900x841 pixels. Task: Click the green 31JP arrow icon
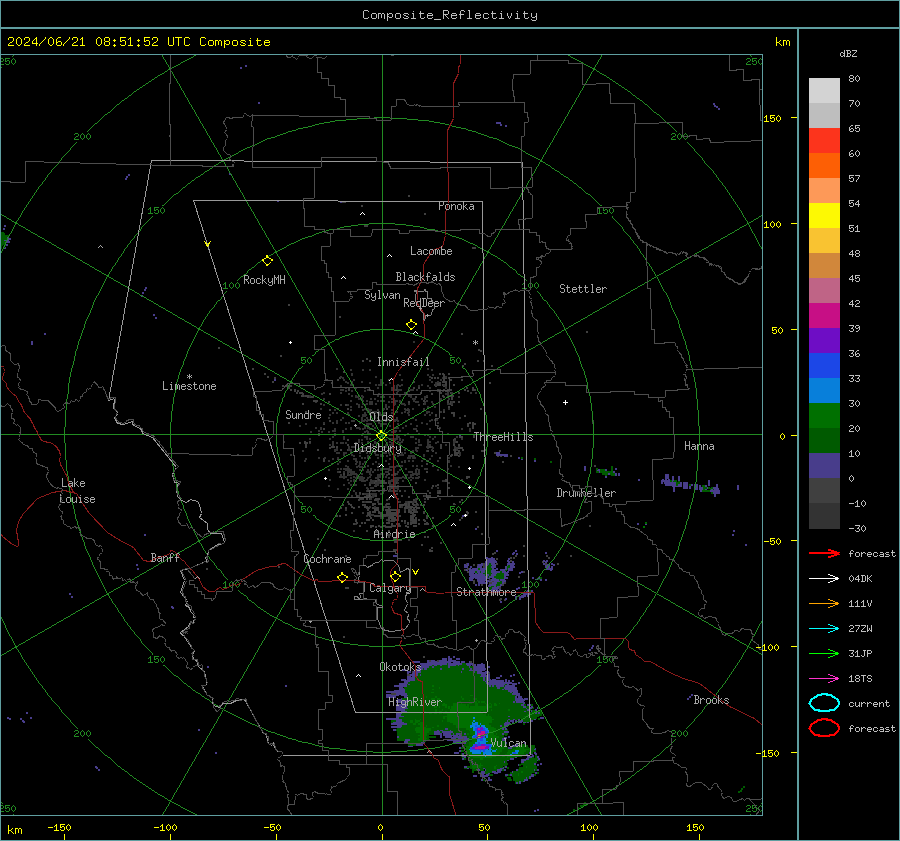pos(824,653)
